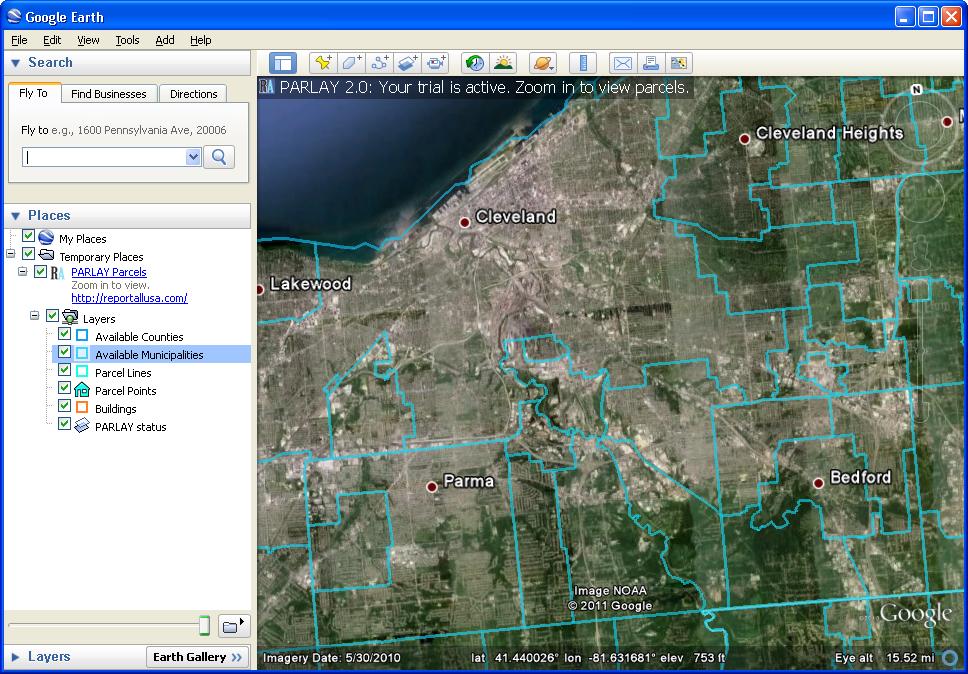This screenshot has width=968, height=674.
Task: Open the PARLAY Parcels link
Action: (109, 272)
